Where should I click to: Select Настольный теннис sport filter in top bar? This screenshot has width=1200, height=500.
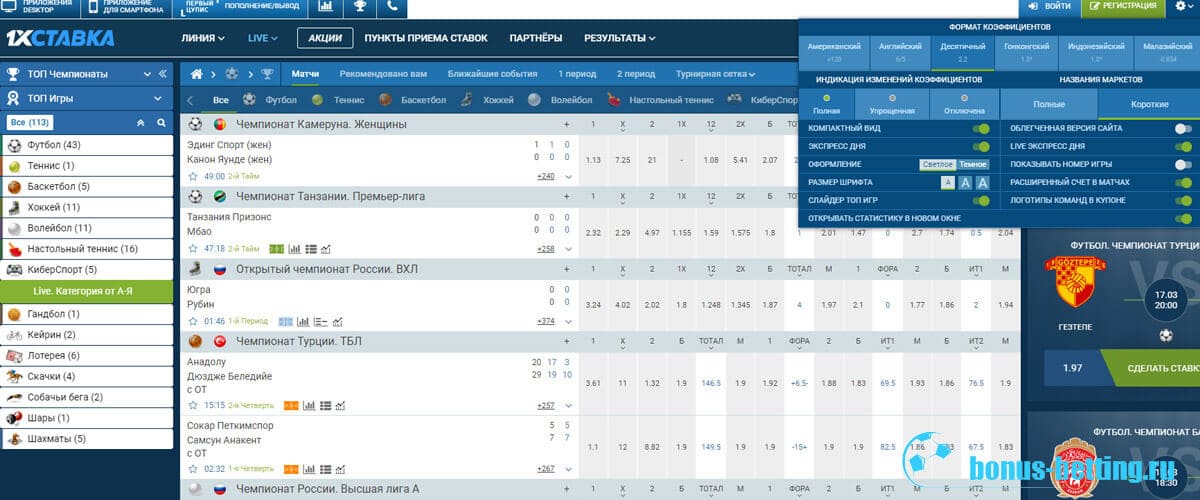[659, 100]
